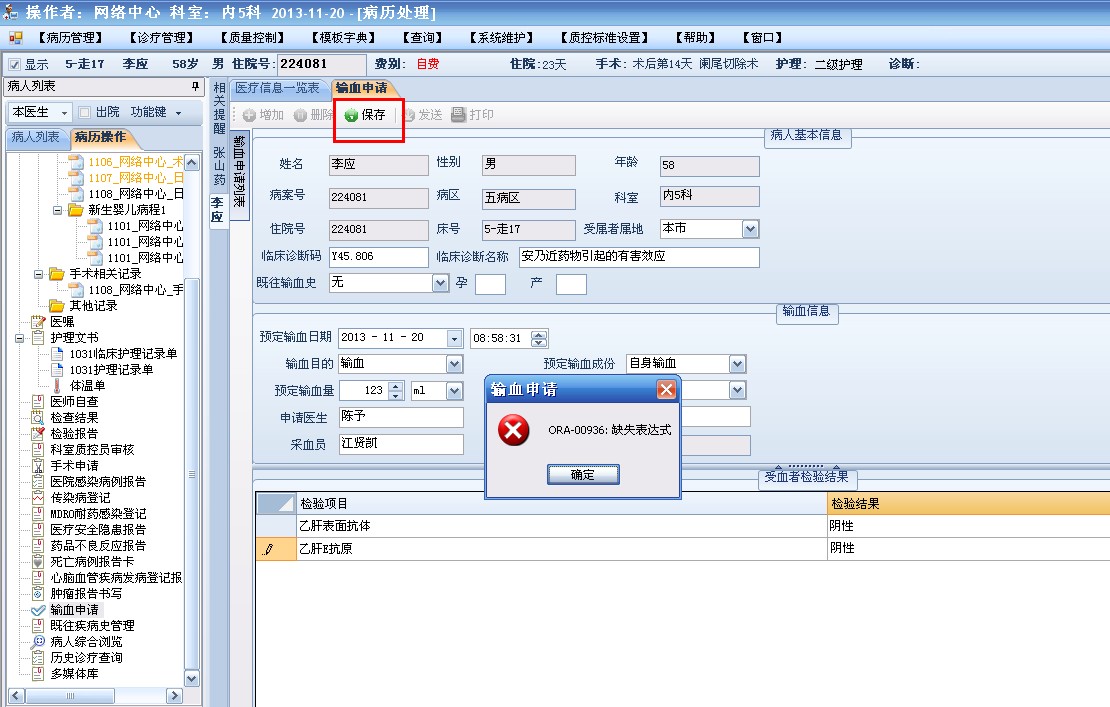Open 肿瘤报告书写 in the tree
Screen dimensions: 1110x707
[86, 594]
